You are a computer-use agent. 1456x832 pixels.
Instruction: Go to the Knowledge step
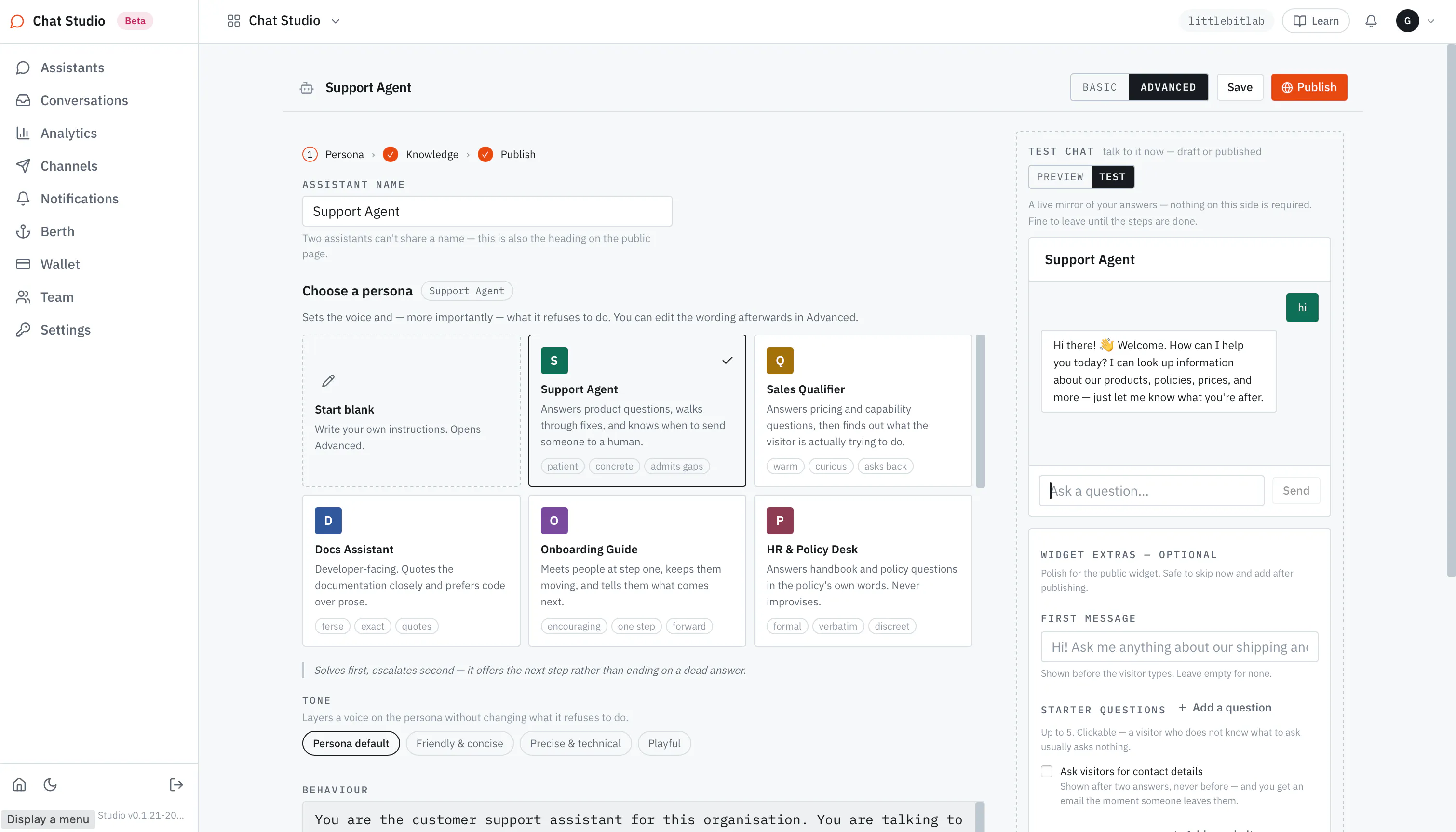pyautogui.click(x=420, y=154)
